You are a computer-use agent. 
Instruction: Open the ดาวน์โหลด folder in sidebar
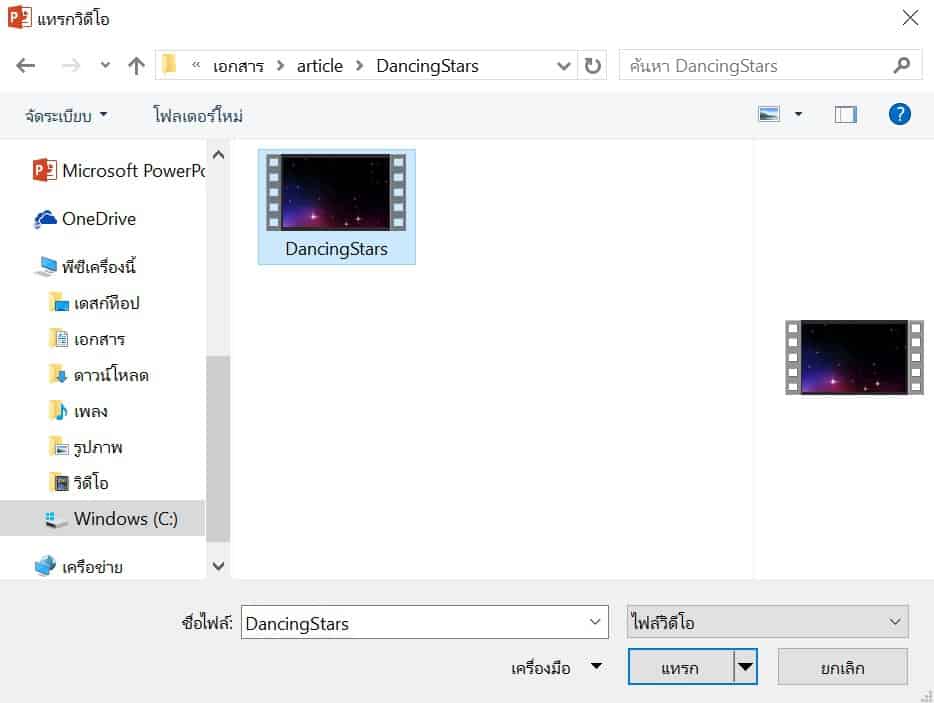(x=111, y=375)
